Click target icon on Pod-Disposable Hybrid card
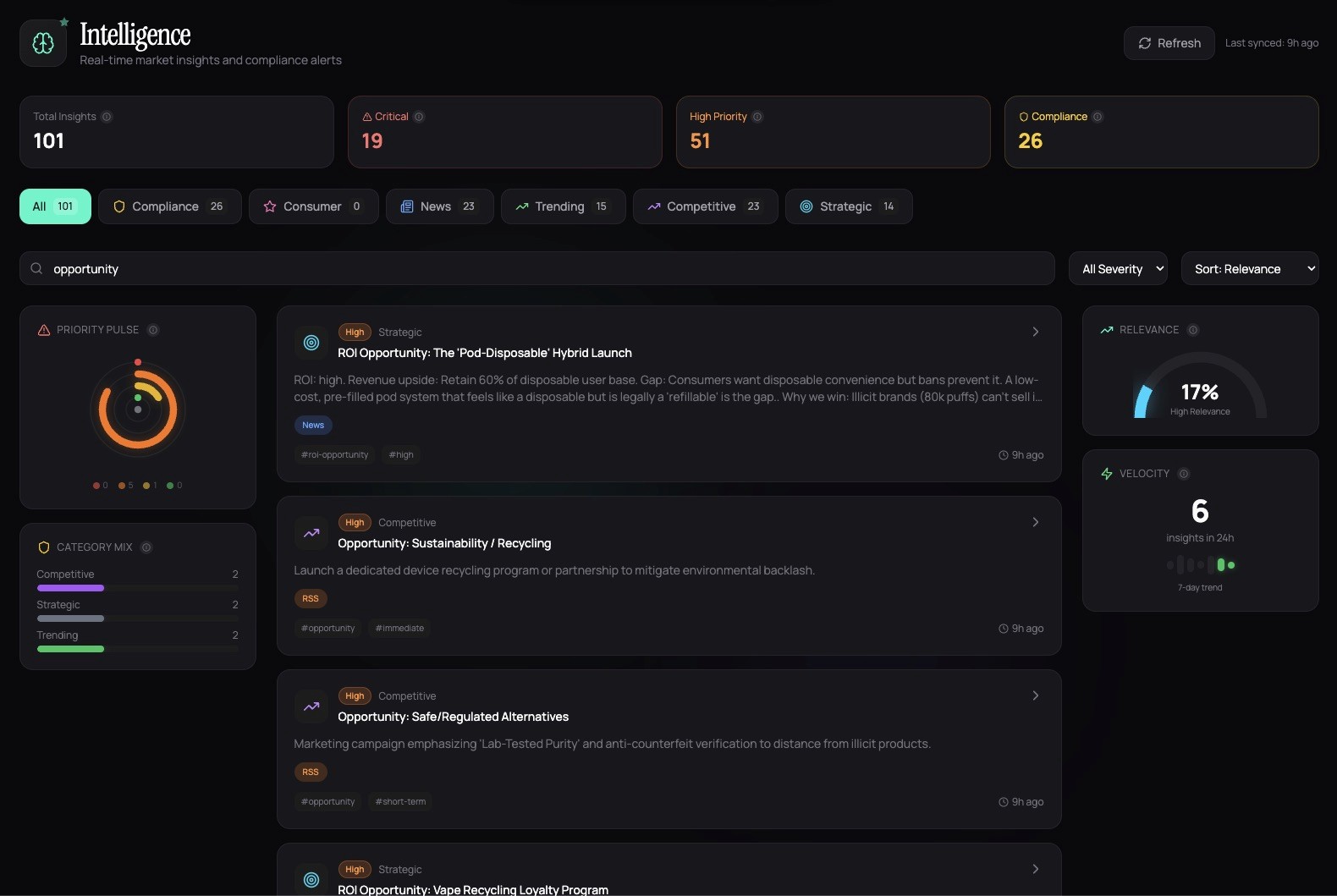Viewport: 1337px width, 896px height. (311, 343)
